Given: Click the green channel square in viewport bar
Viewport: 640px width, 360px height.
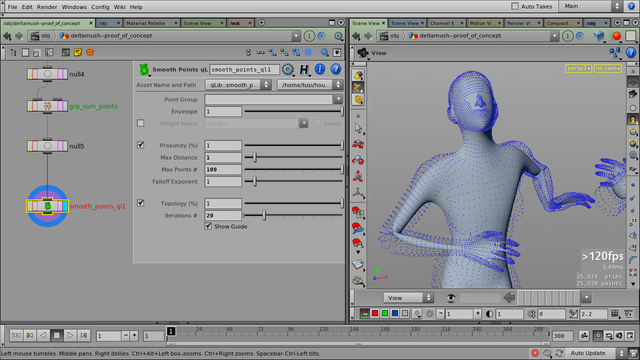Looking at the screenshot, I should click(384, 313).
